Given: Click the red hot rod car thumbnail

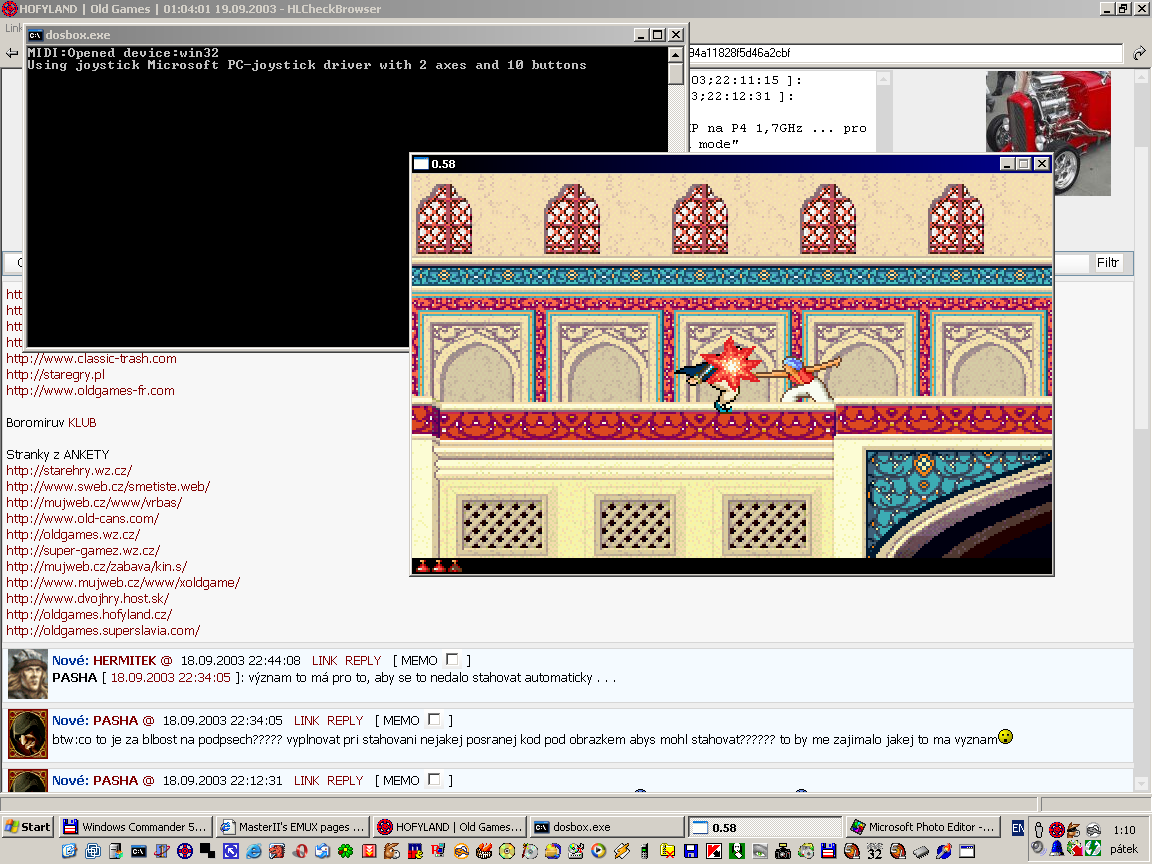Looking at the screenshot, I should [x=1048, y=133].
